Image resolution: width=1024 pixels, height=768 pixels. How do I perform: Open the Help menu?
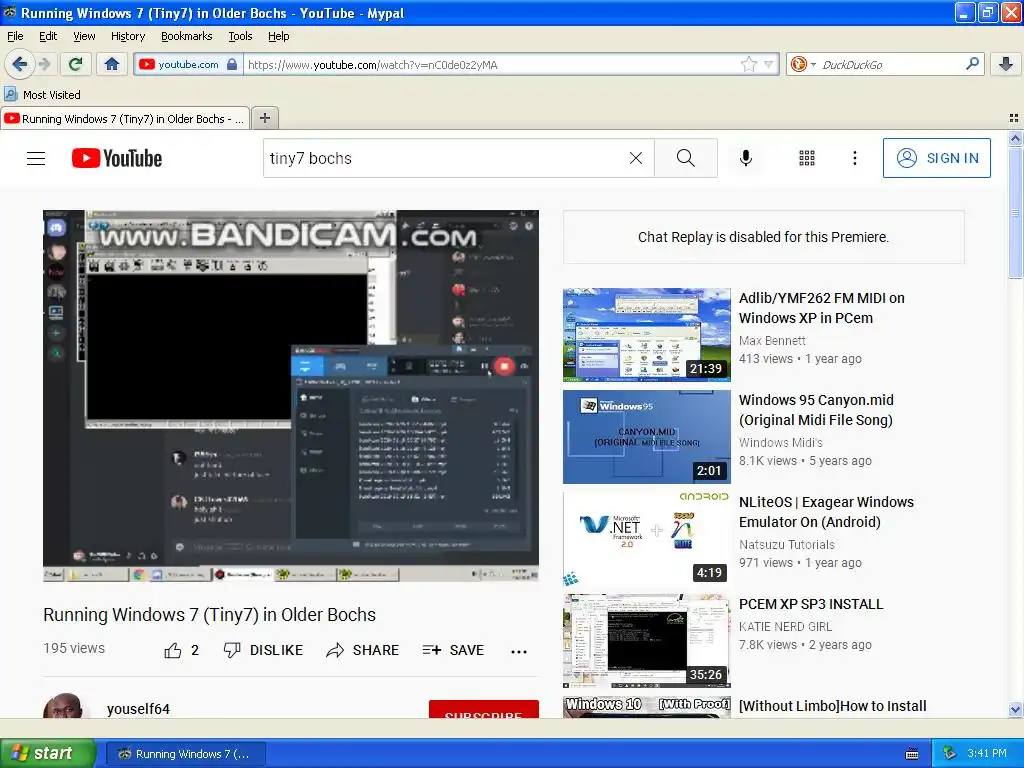pyautogui.click(x=279, y=36)
